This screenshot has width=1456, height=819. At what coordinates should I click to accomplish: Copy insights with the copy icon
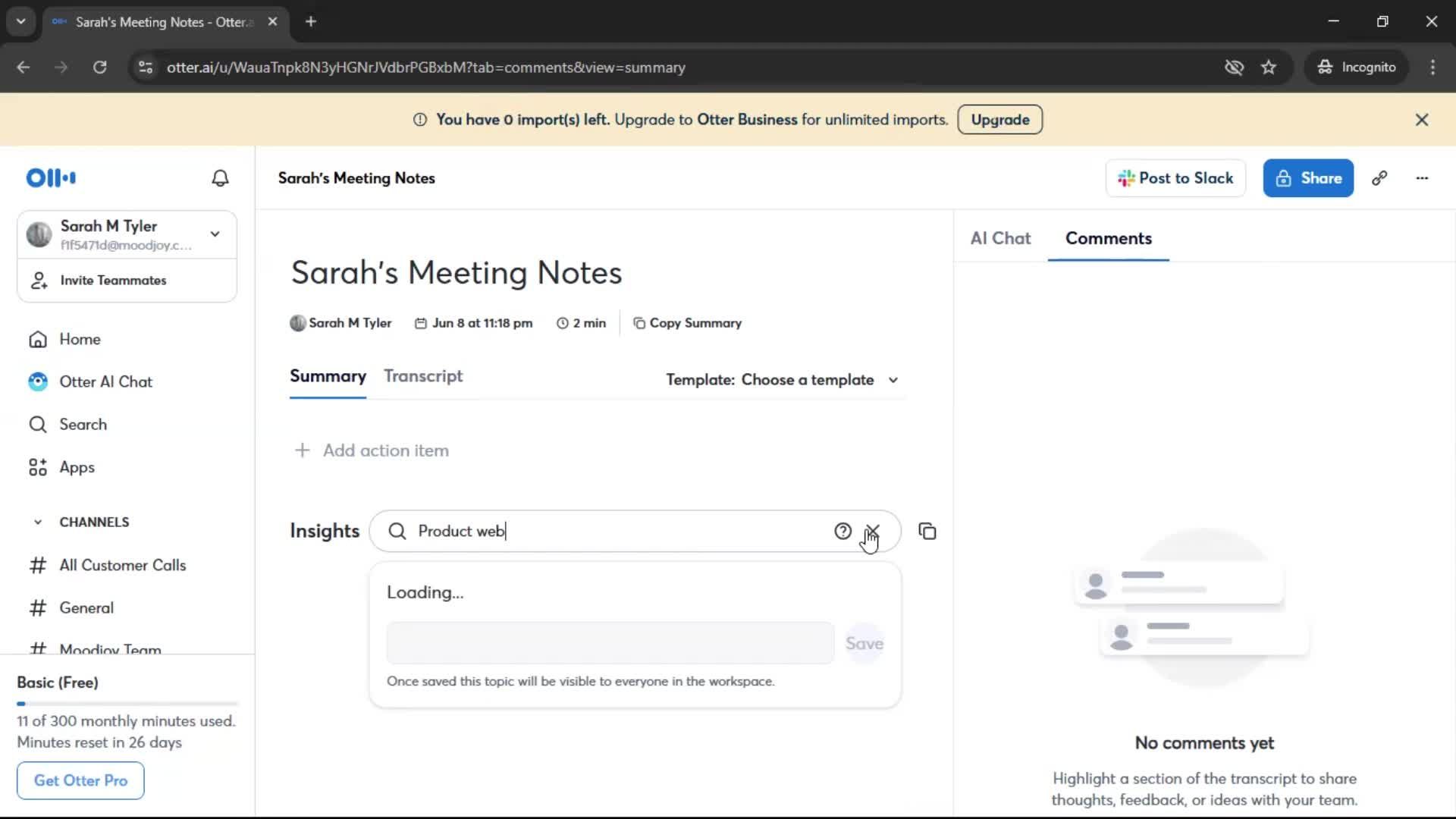(x=927, y=532)
